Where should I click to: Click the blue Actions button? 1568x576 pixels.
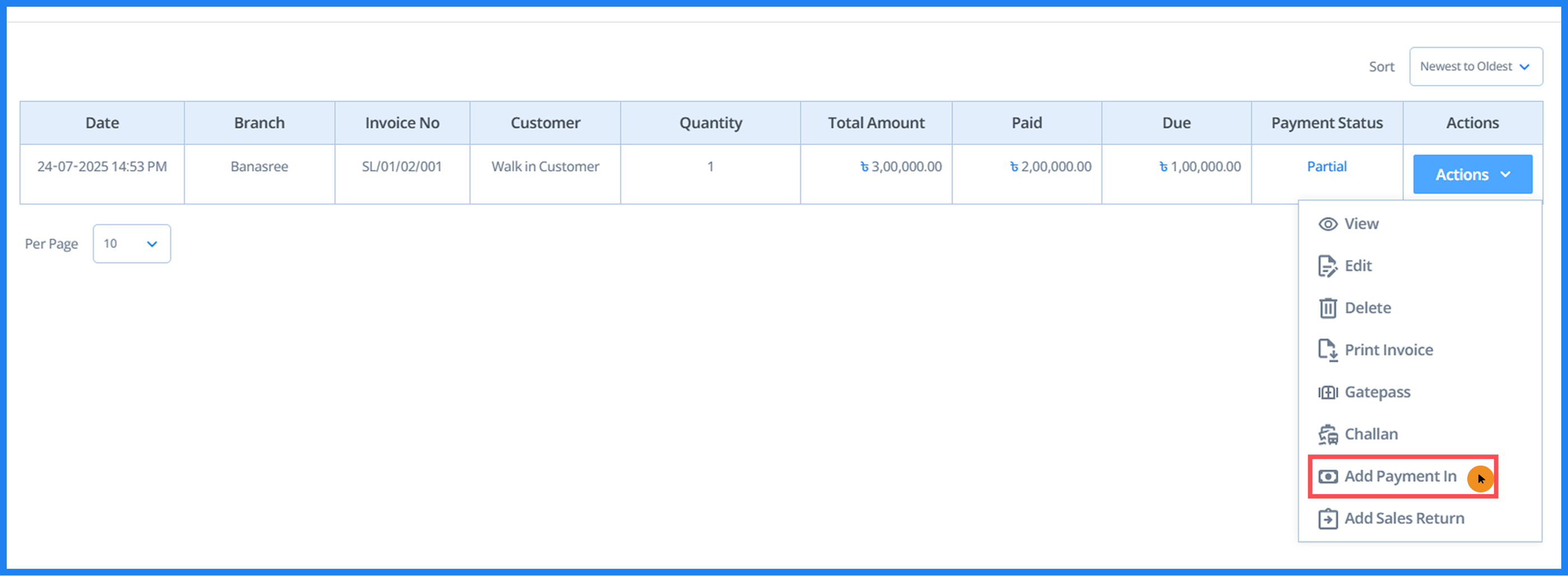(1472, 174)
